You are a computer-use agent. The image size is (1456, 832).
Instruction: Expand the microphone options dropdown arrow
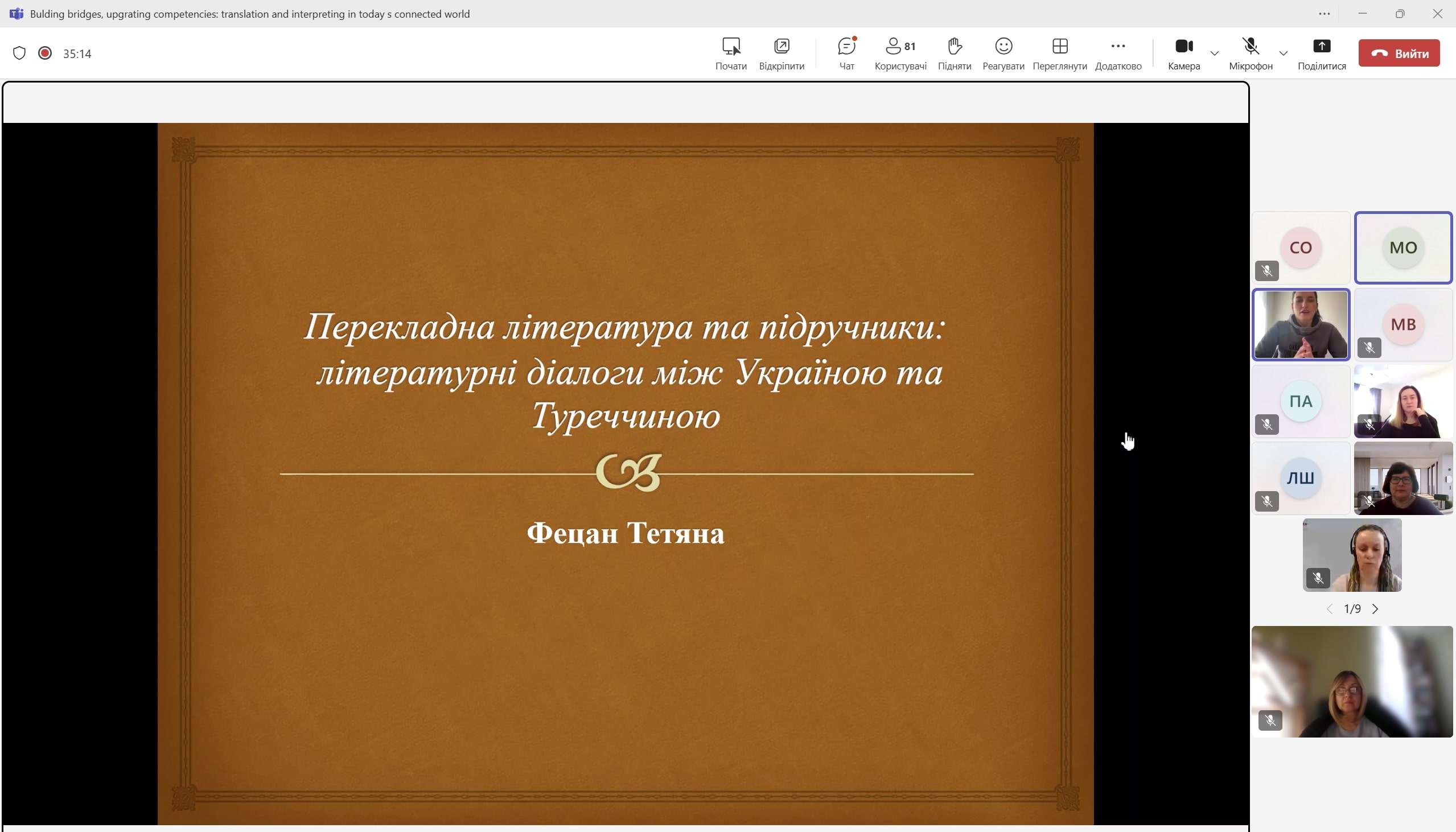[x=1283, y=53]
